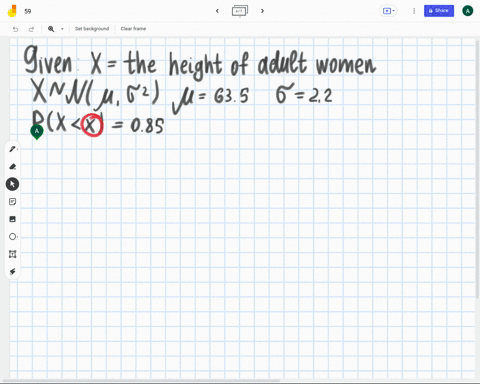Image resolution: width=480 pixels, height=384 pixels.
Task: Undo the last action
Action: 15,29
